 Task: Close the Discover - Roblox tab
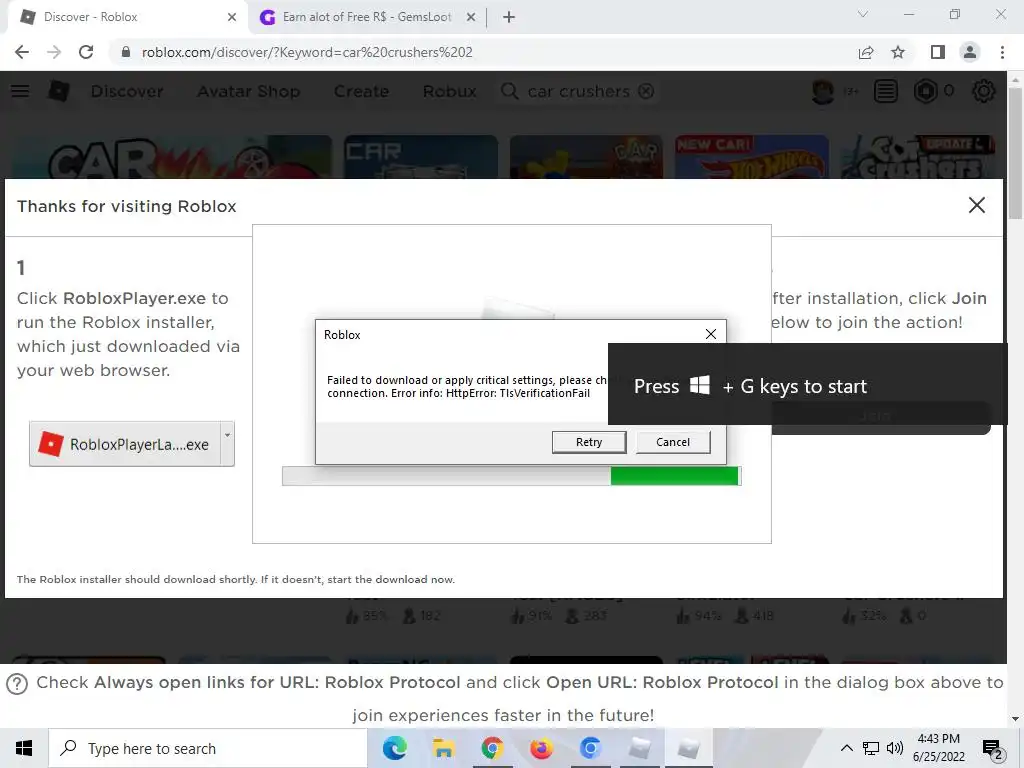(231, 18)
